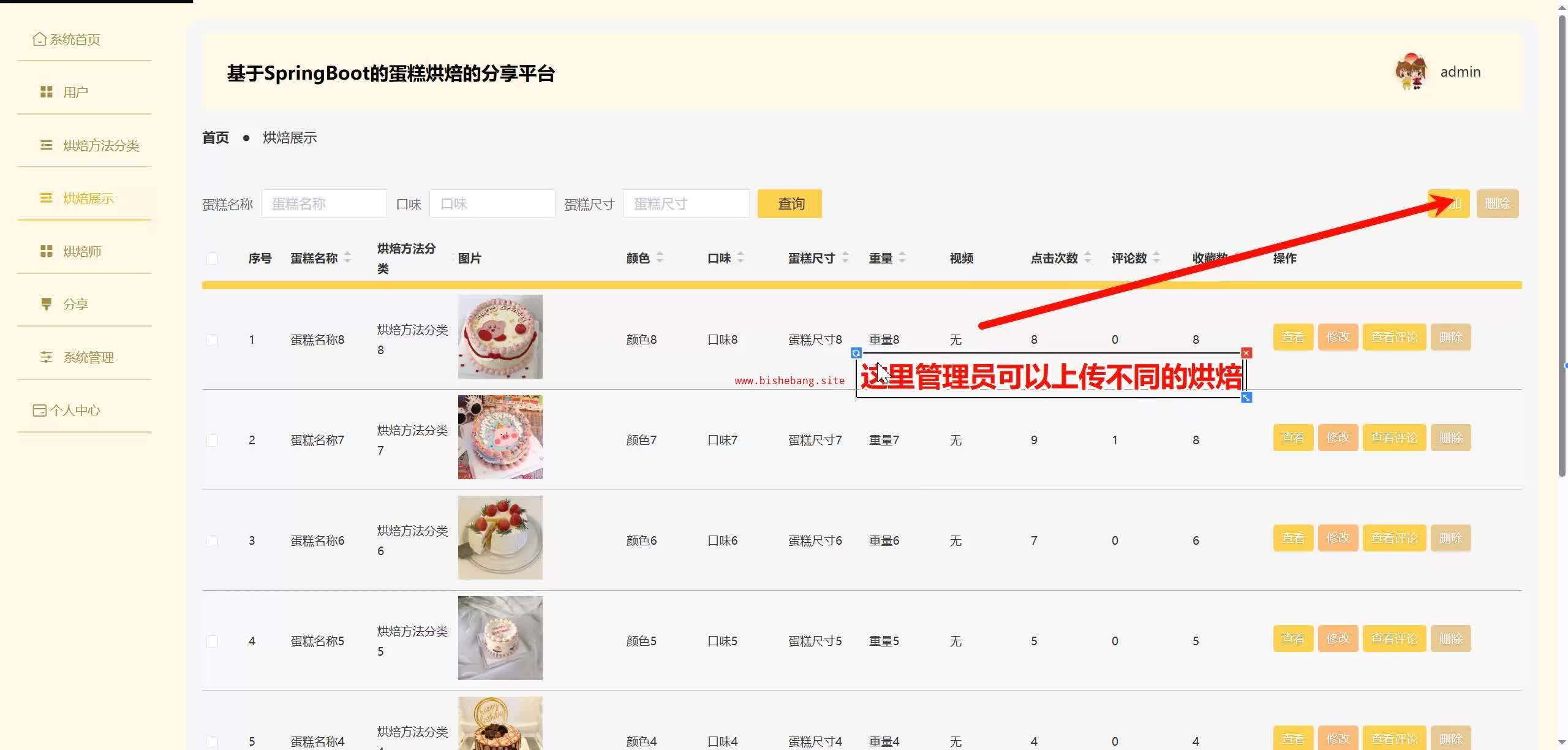
Task: Click the grid icon next to 烘焙师
Action: coord(47,251)
